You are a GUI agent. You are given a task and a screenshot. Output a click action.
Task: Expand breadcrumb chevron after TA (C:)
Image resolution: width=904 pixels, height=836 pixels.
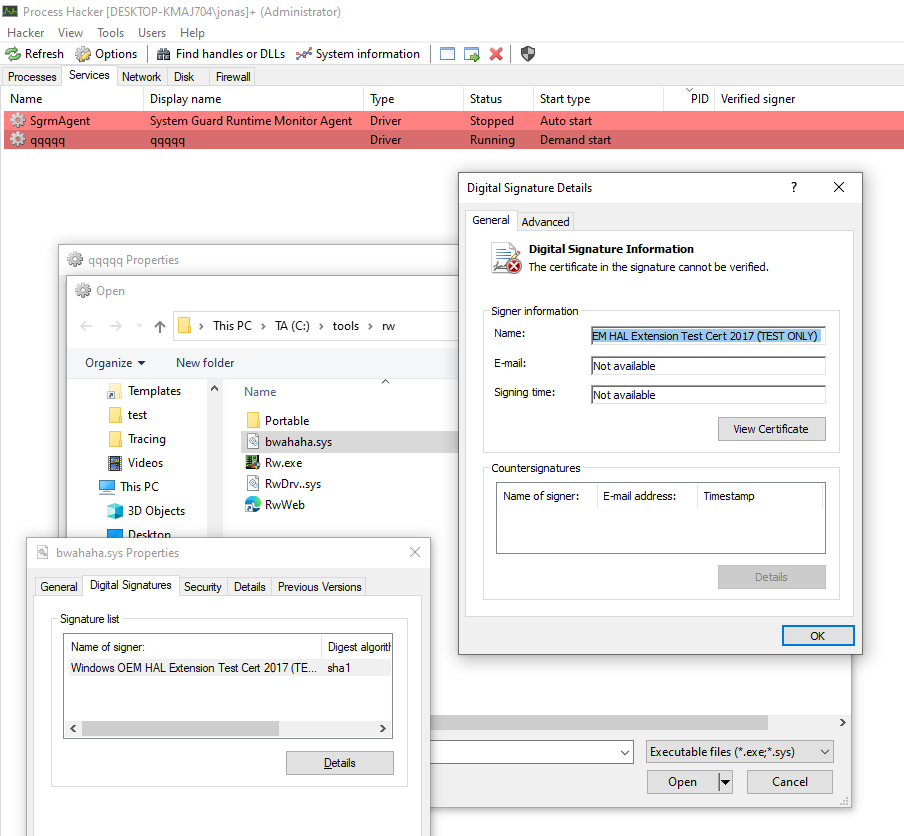tap(321, 326)
